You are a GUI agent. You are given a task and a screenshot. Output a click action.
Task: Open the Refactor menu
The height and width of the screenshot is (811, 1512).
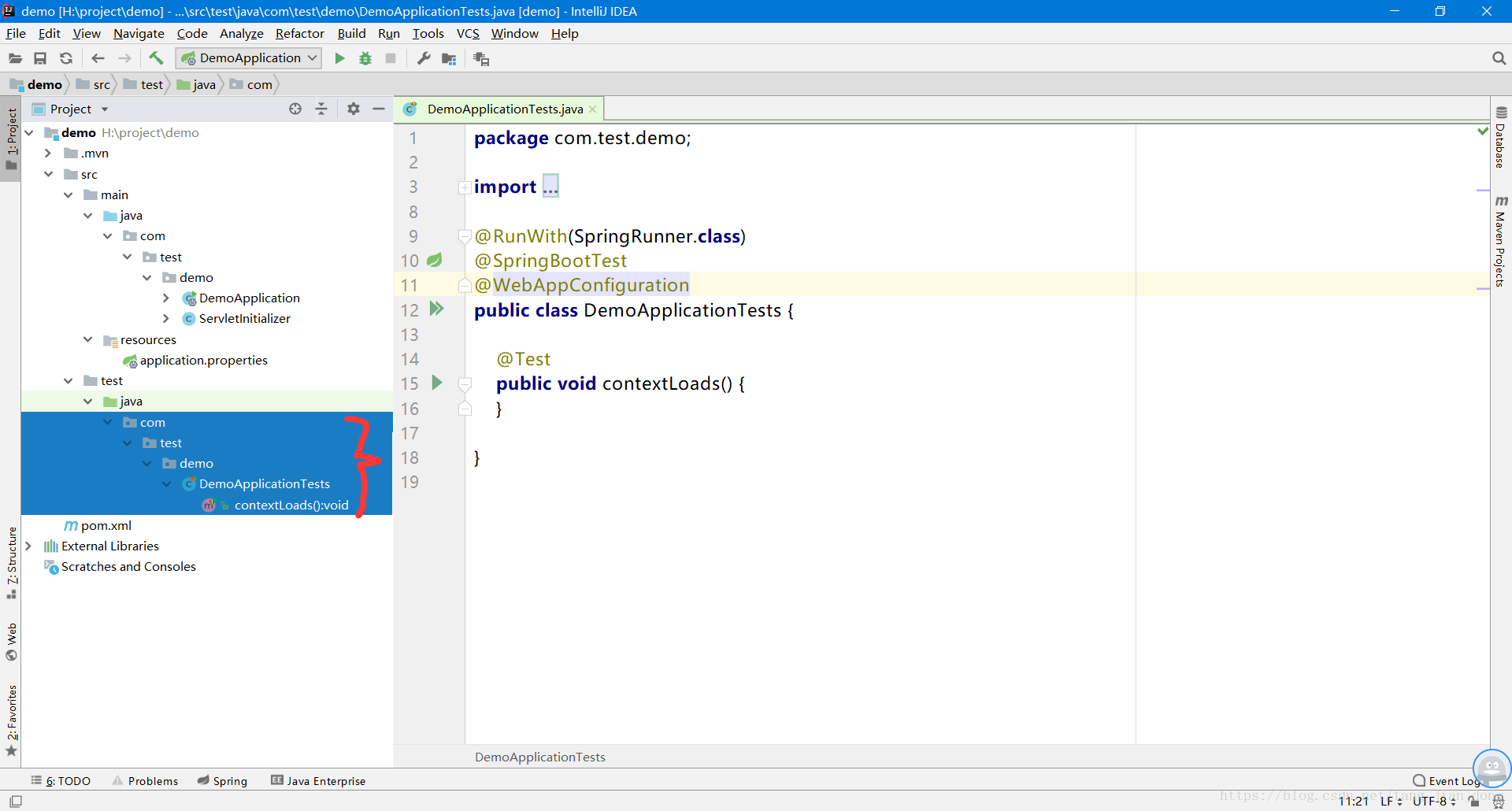(300, 33)
